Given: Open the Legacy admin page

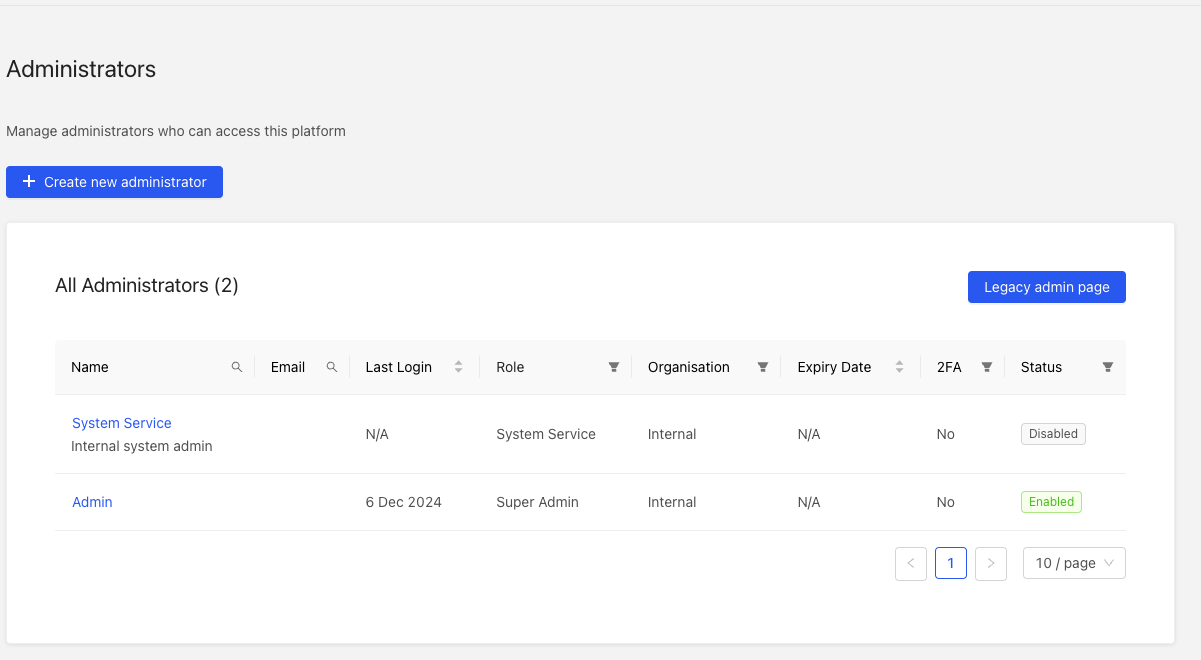Looking at the screenshot, I should [x=1046, y=287].
